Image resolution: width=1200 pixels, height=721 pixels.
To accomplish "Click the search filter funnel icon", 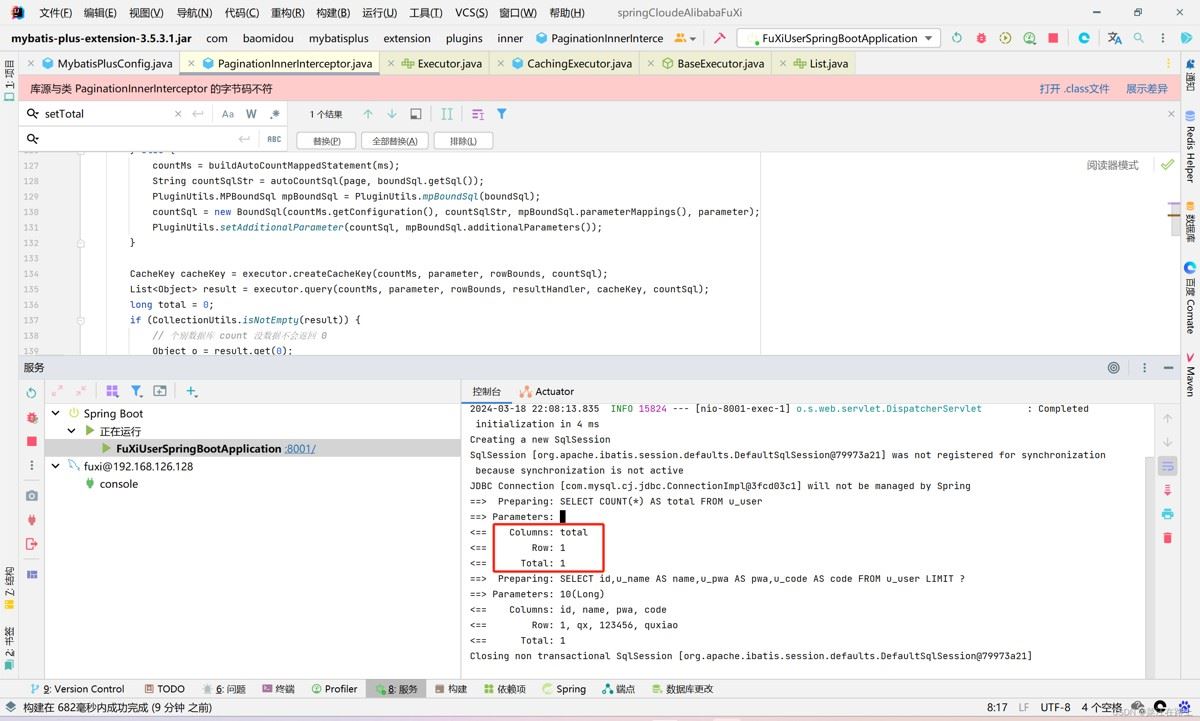I will (502, 114).
